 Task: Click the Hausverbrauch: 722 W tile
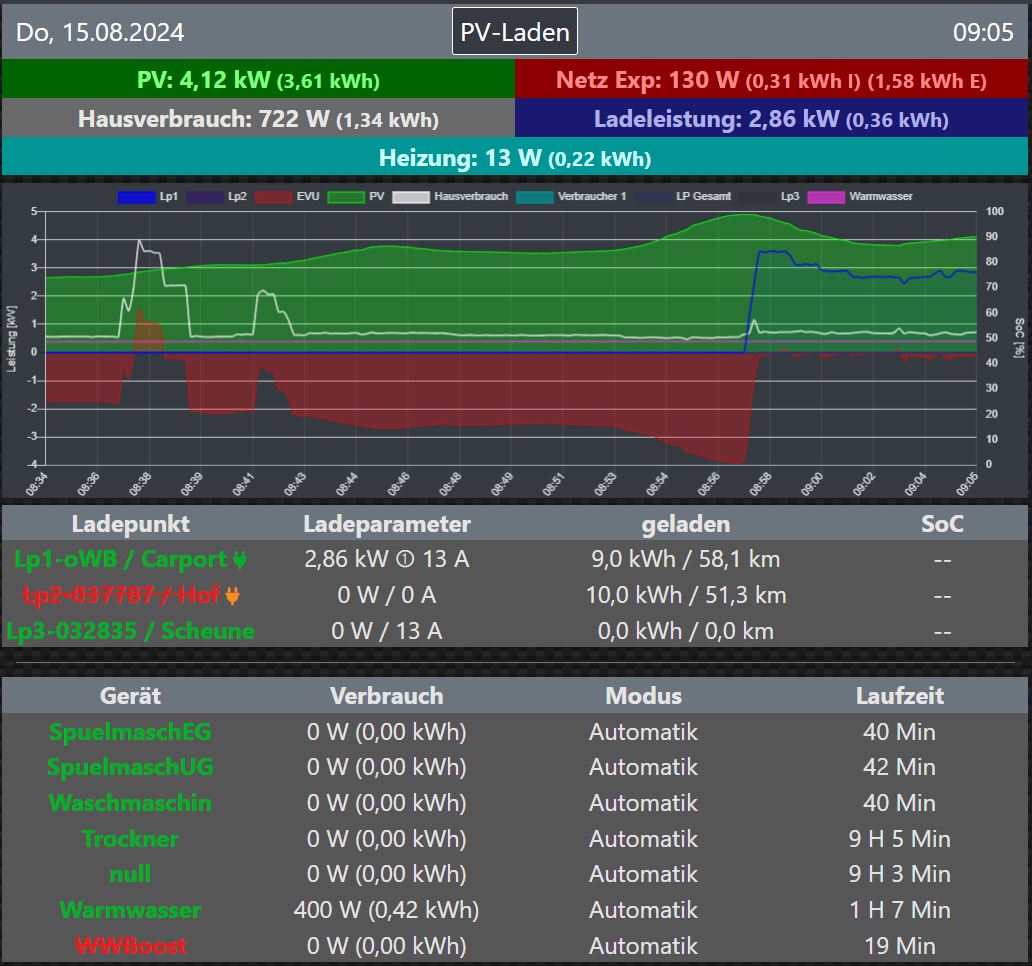tap(258, 118)
